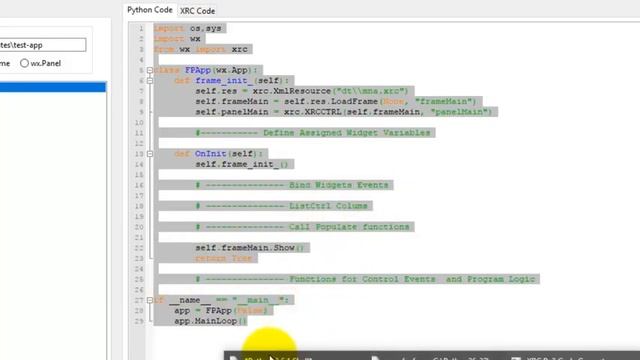Click the 'from wx import xrc' line
Viewport: 640px width, 360px height.
pos(201,49)
